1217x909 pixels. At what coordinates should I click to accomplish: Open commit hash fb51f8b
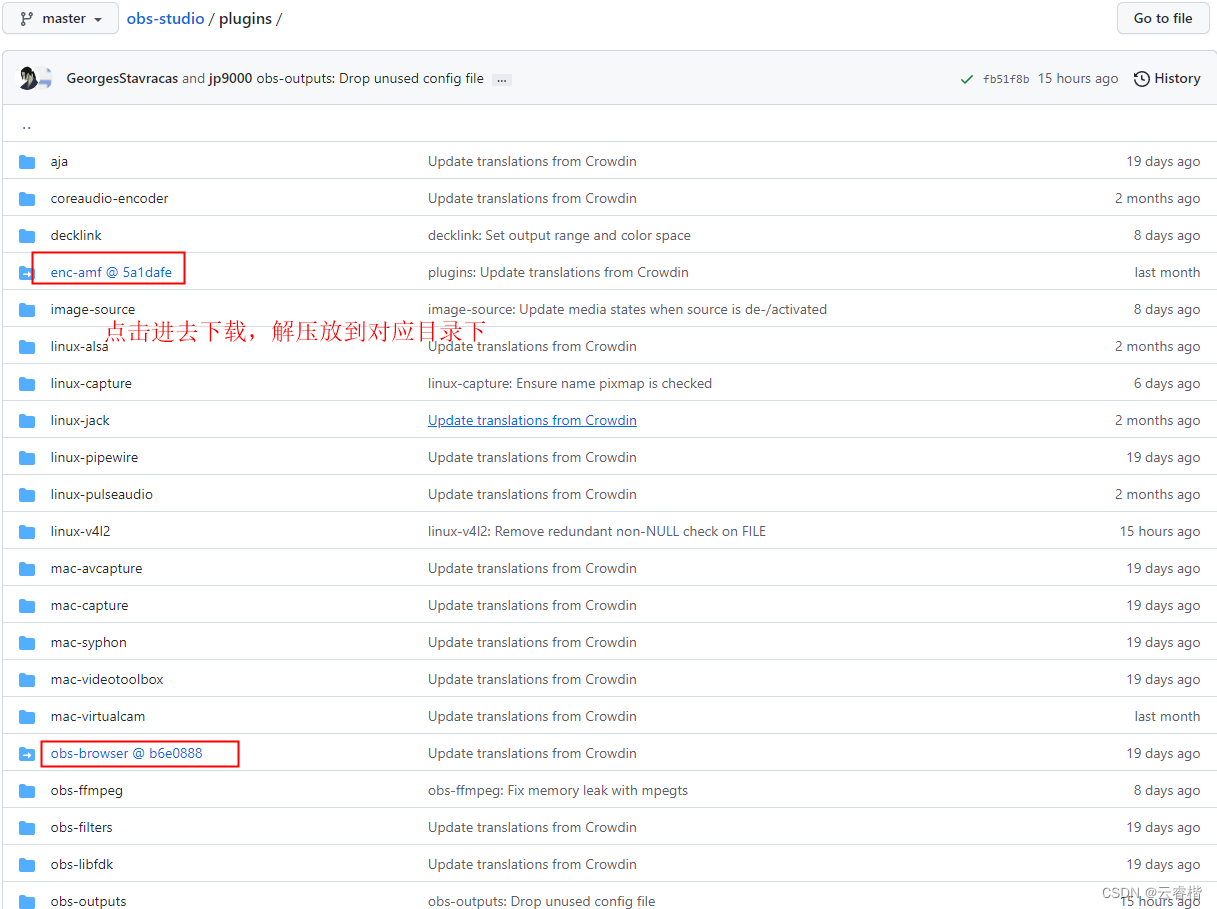[1005, 79]
